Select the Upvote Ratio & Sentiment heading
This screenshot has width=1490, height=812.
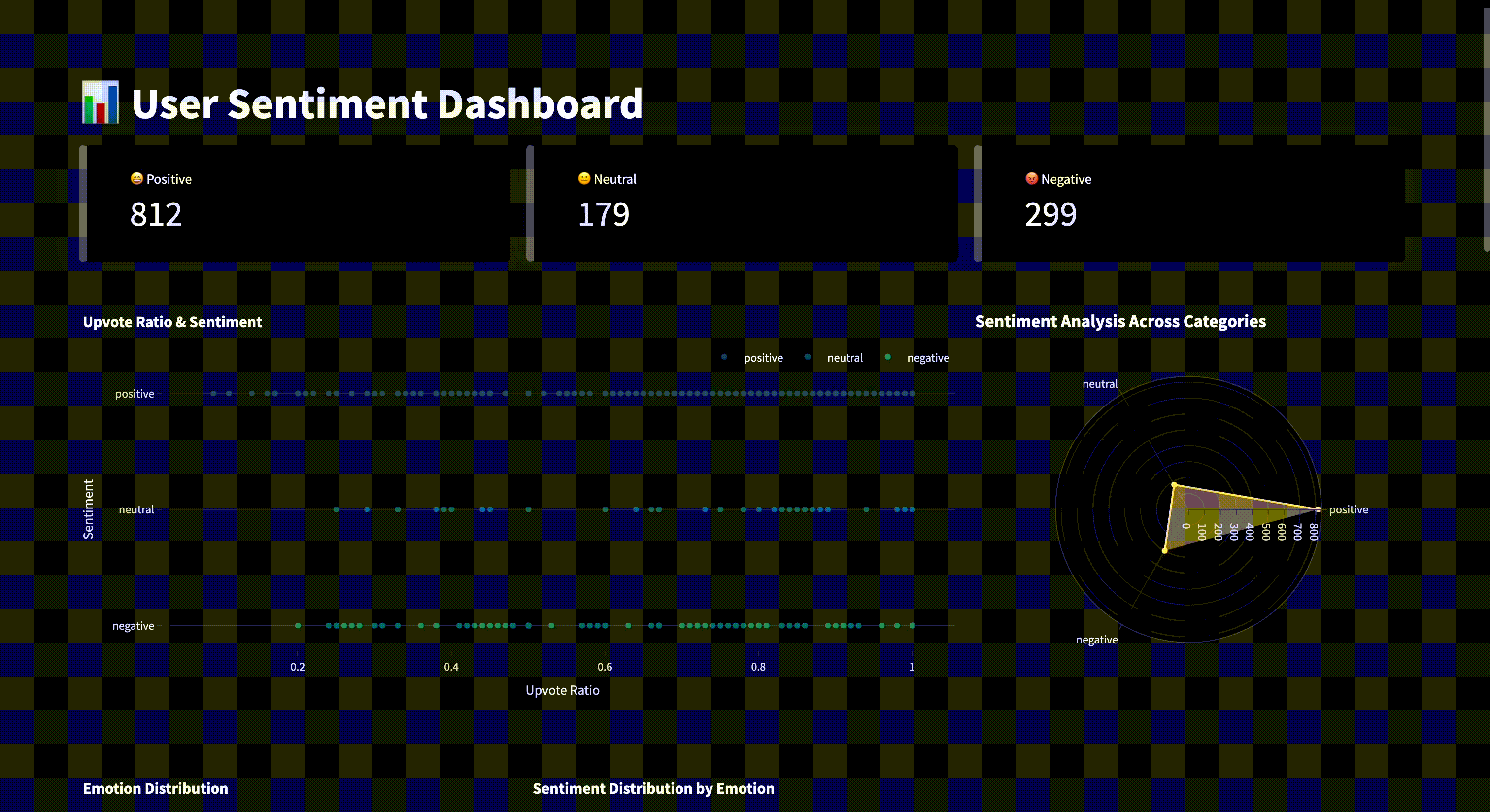point(172,322)
